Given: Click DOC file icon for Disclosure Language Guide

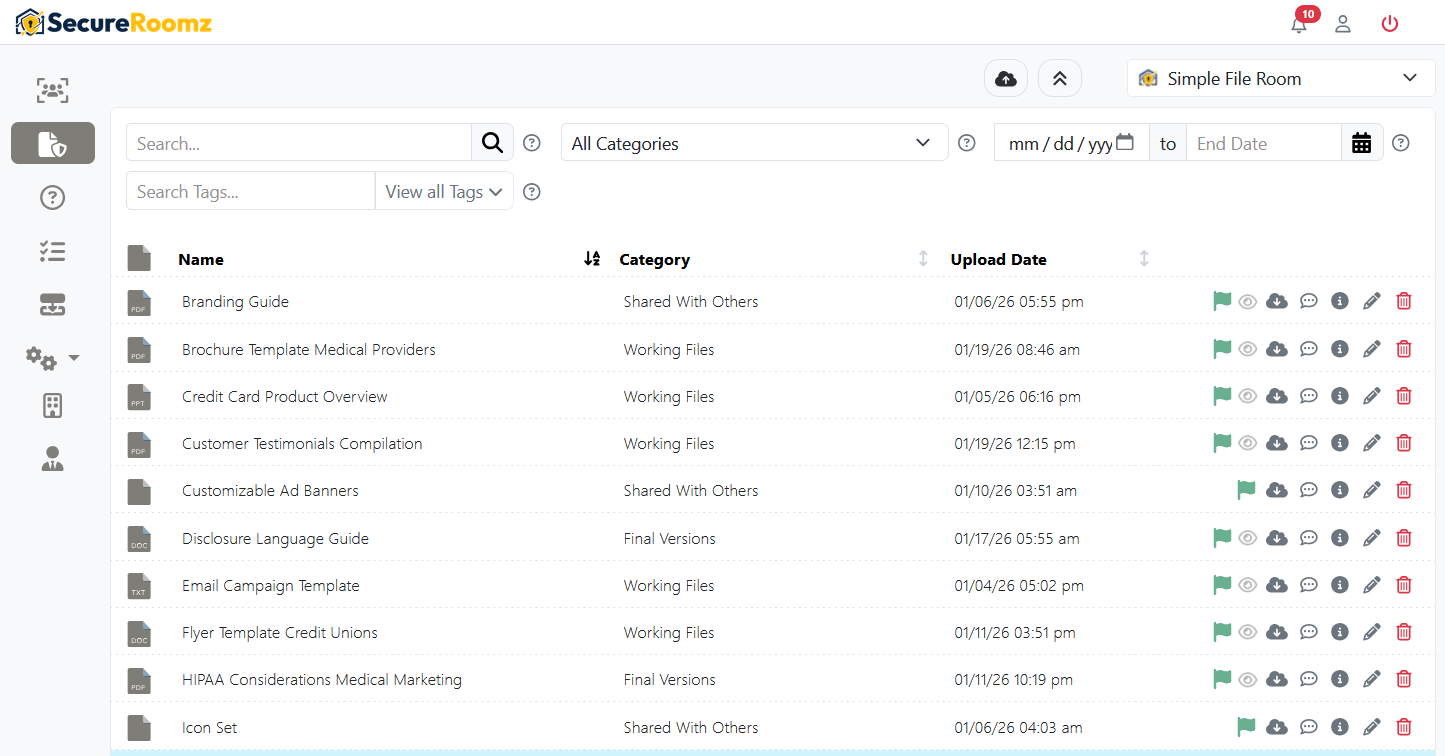Looking at the screenshot, I should [139, 539].
